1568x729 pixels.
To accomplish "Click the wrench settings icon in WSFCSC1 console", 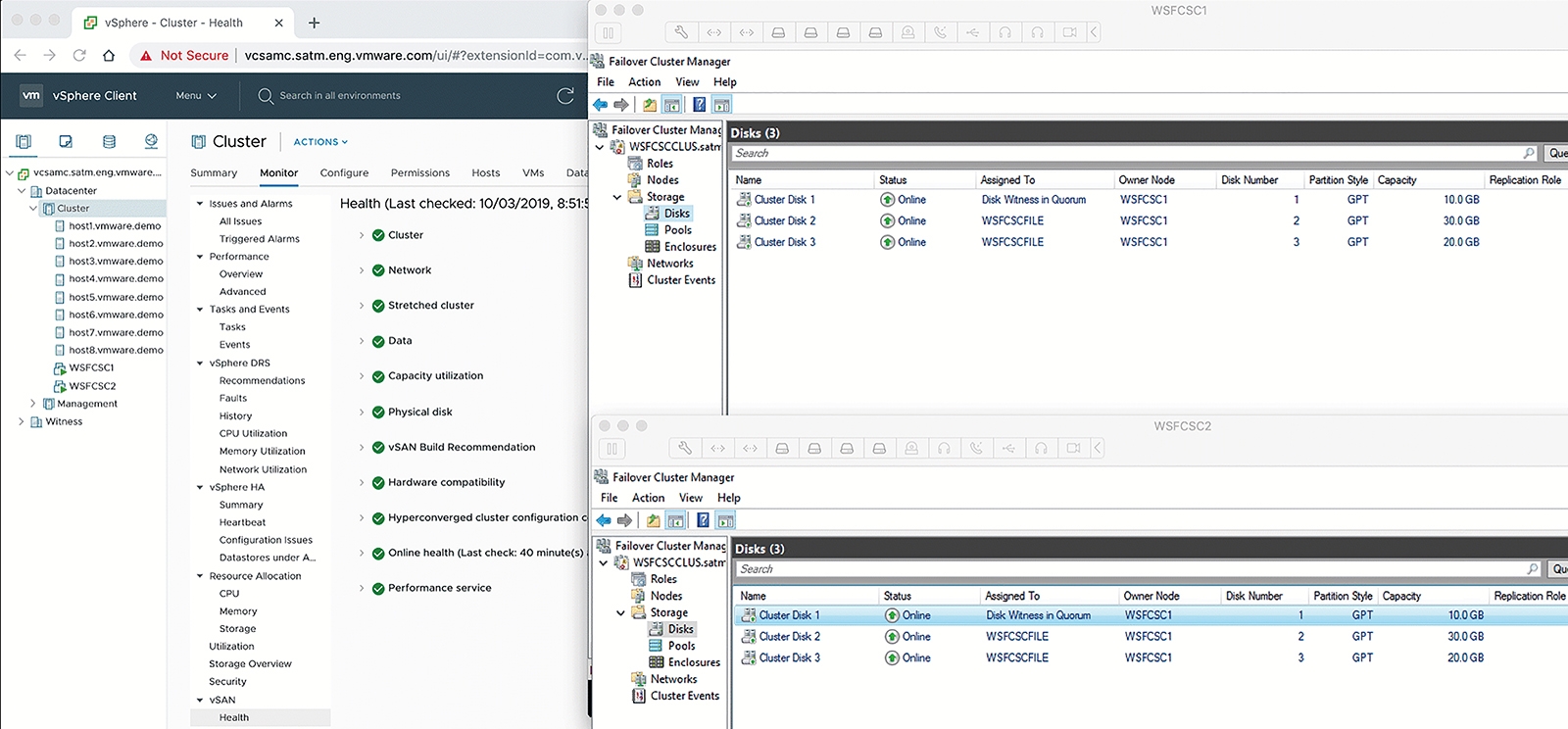I will click(x=682, y=32).
